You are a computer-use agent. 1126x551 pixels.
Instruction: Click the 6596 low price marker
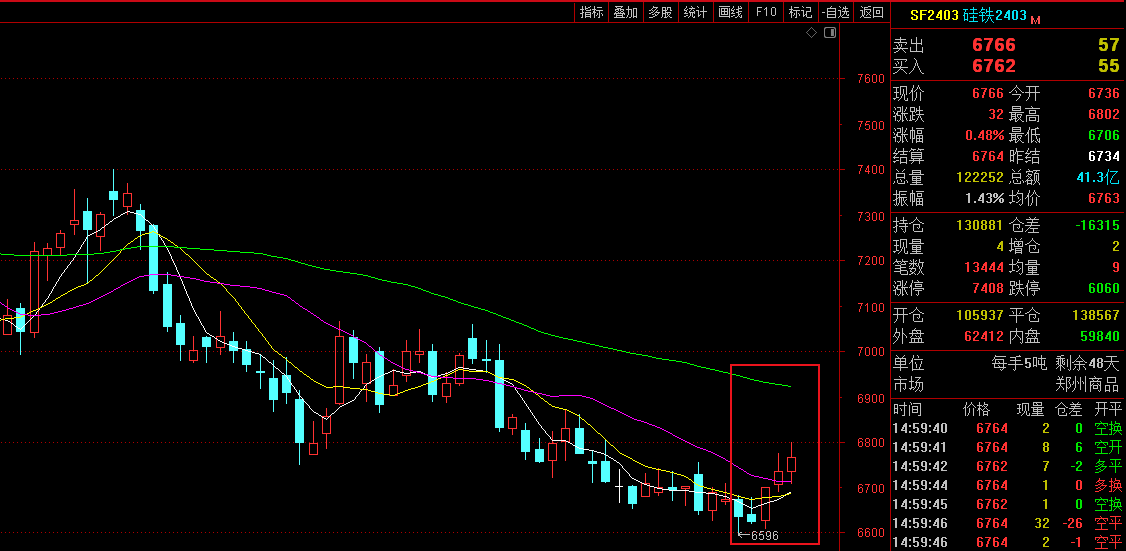point(764,536)
